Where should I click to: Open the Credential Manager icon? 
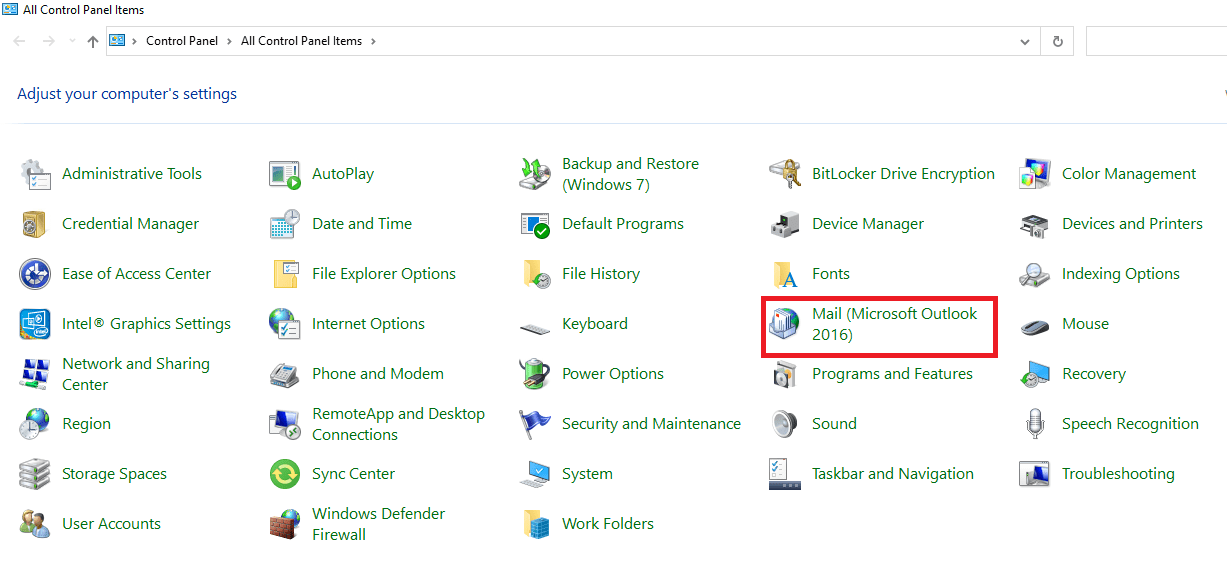click(35, 224)
